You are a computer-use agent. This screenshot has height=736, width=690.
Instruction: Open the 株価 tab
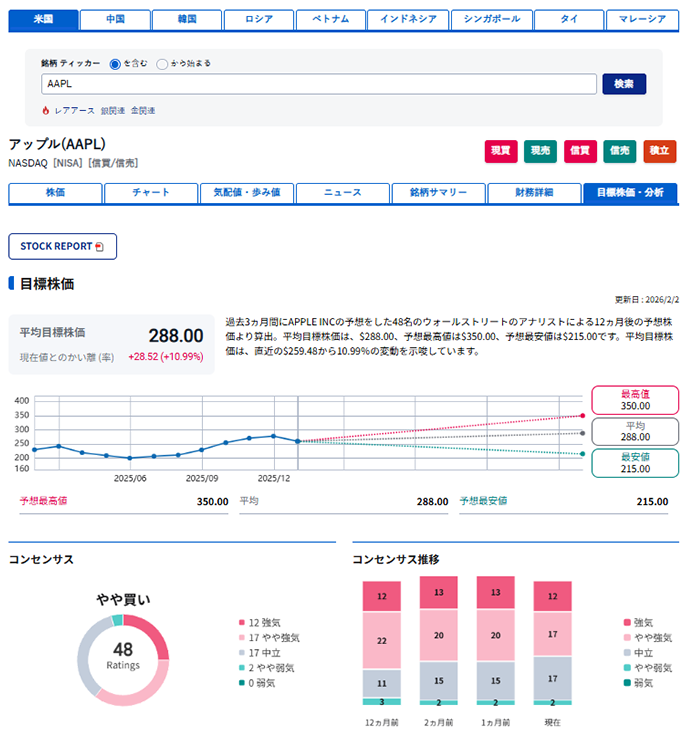pos(55,193)
